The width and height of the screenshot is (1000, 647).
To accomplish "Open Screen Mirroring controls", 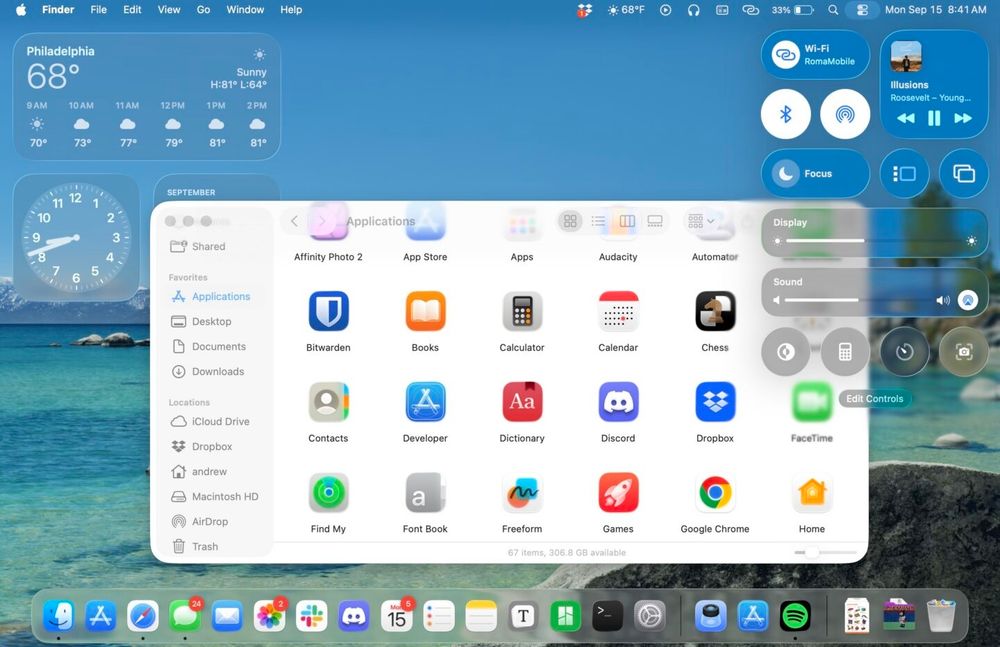I will click(964, 173).
